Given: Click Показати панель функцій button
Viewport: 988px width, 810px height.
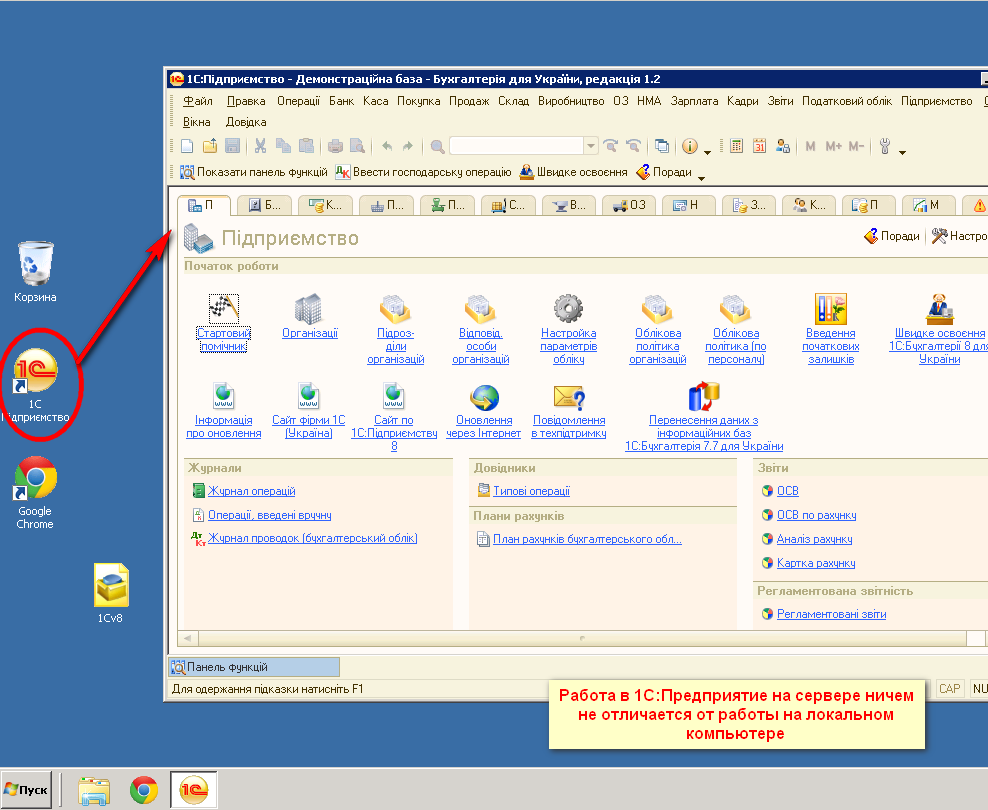Looking at the screenshot, I should (x=253, y=172).
